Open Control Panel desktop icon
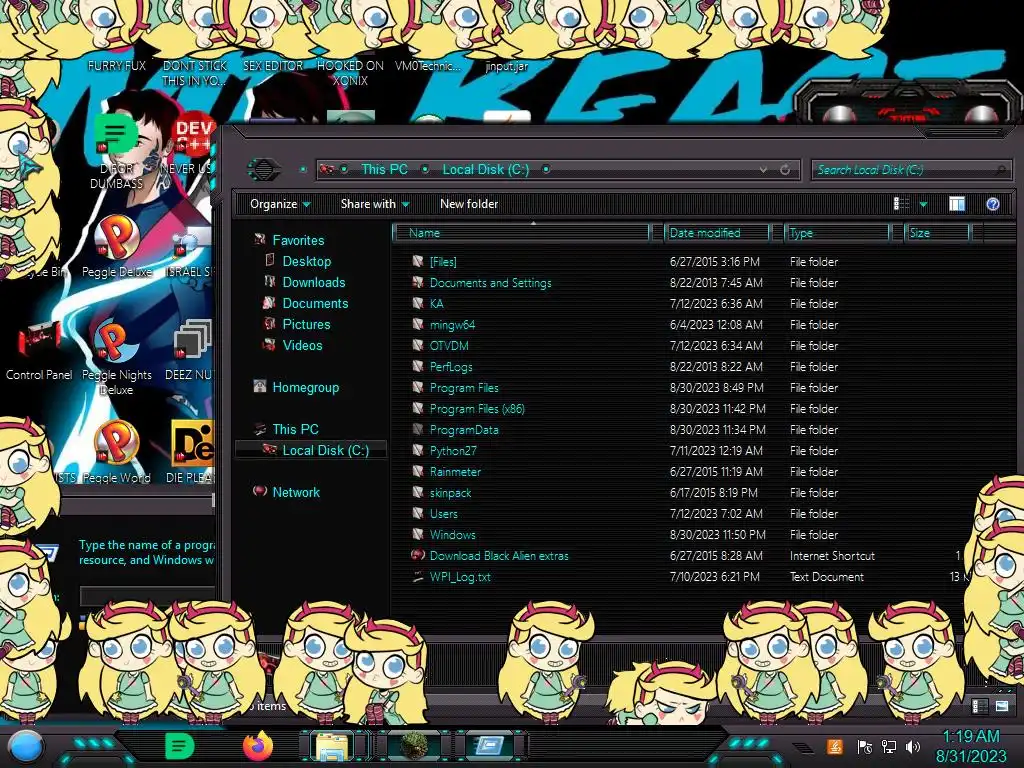 (x=39, y=350)
